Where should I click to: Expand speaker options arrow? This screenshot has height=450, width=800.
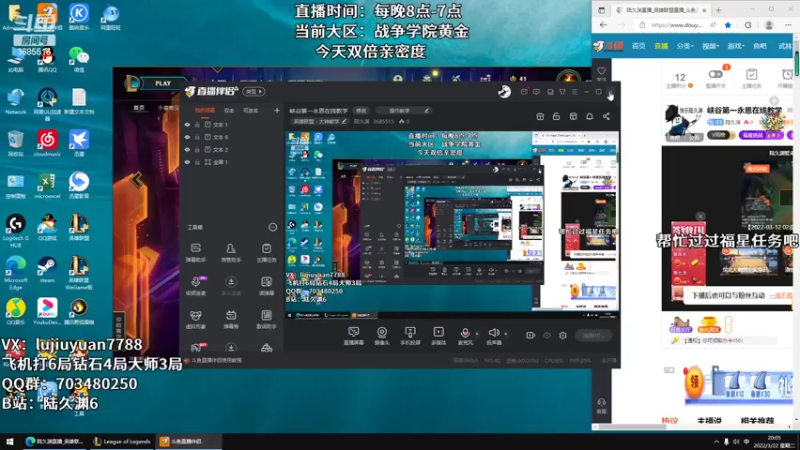(506, 334)
